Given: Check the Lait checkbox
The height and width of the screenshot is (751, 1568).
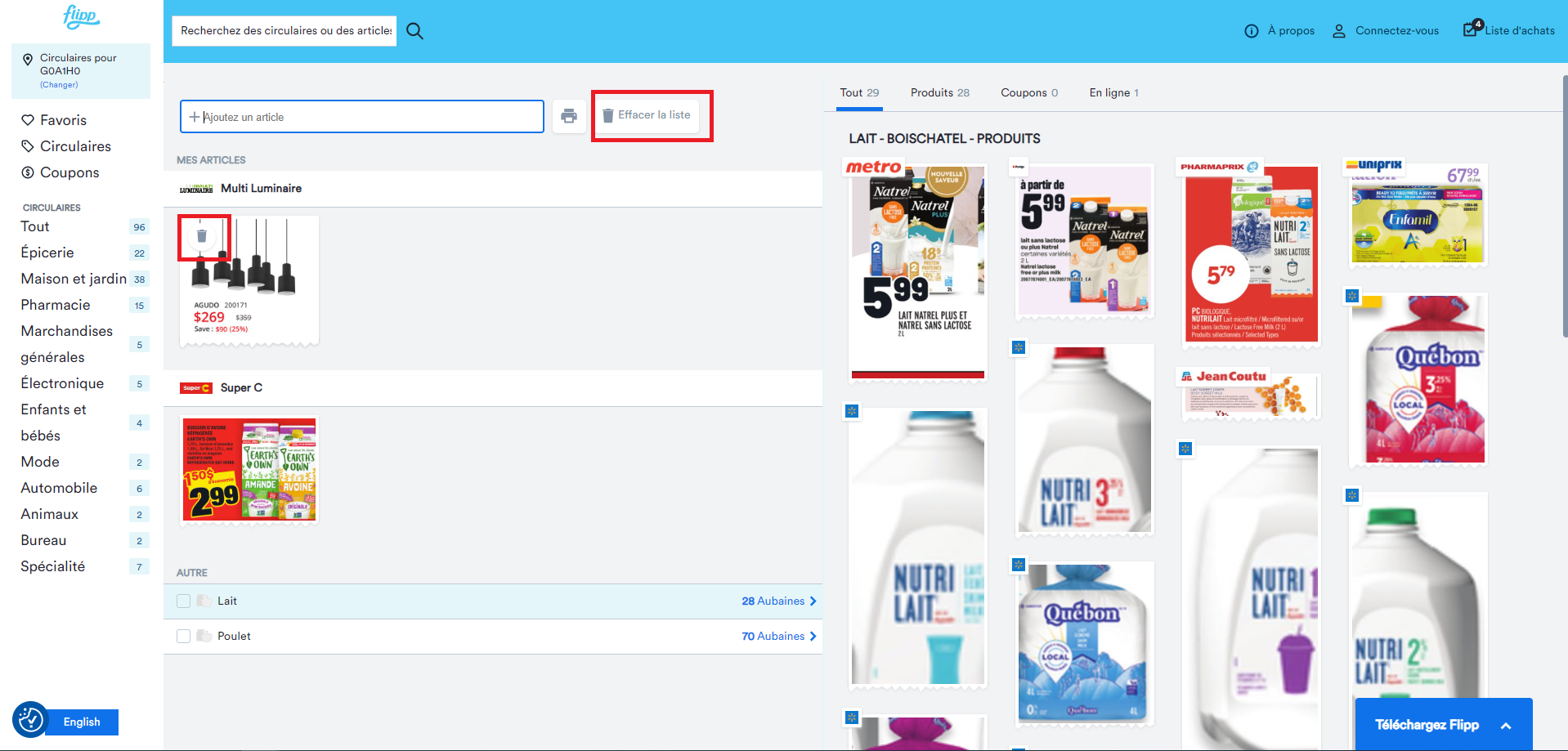Looking at the screenshot, I should coord(183,601).
